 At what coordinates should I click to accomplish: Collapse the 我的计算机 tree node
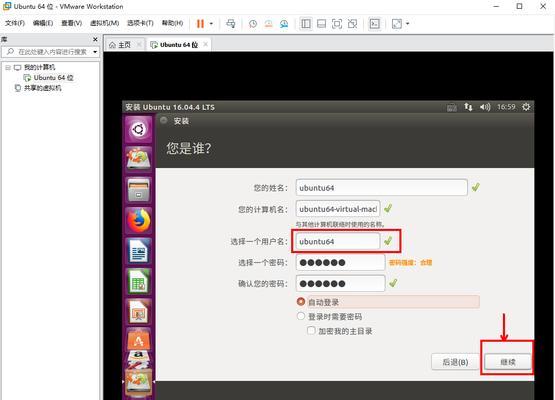(x=8, y=67)
